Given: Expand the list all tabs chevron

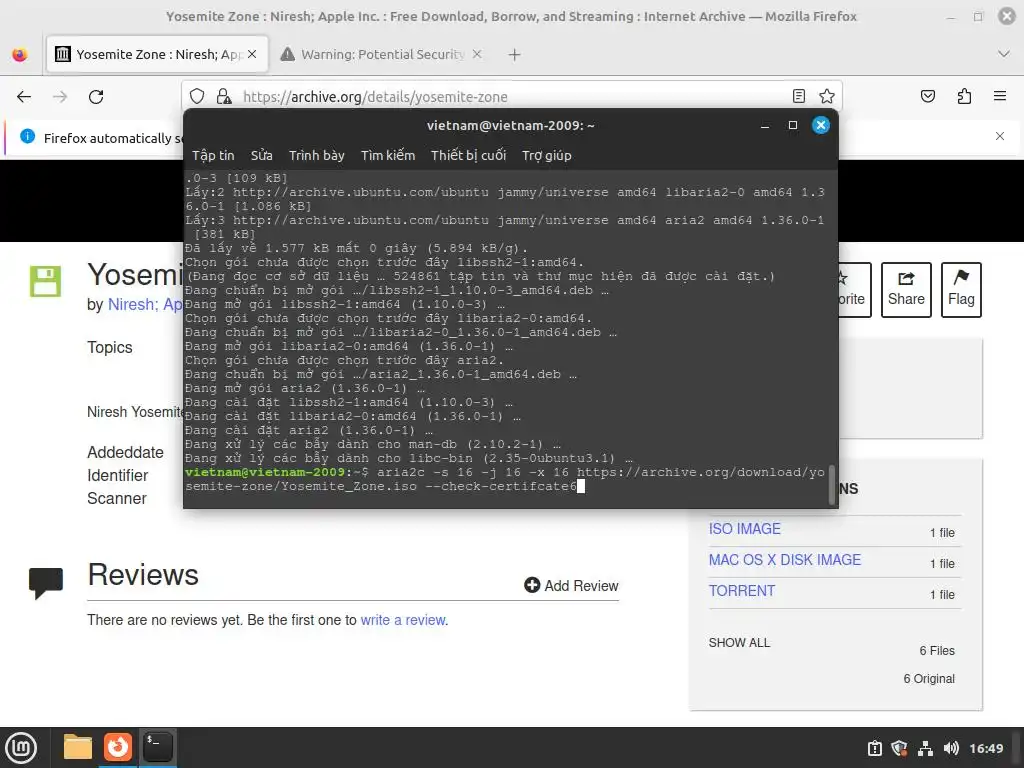Looking at the screenshot, I should 1004,54.
